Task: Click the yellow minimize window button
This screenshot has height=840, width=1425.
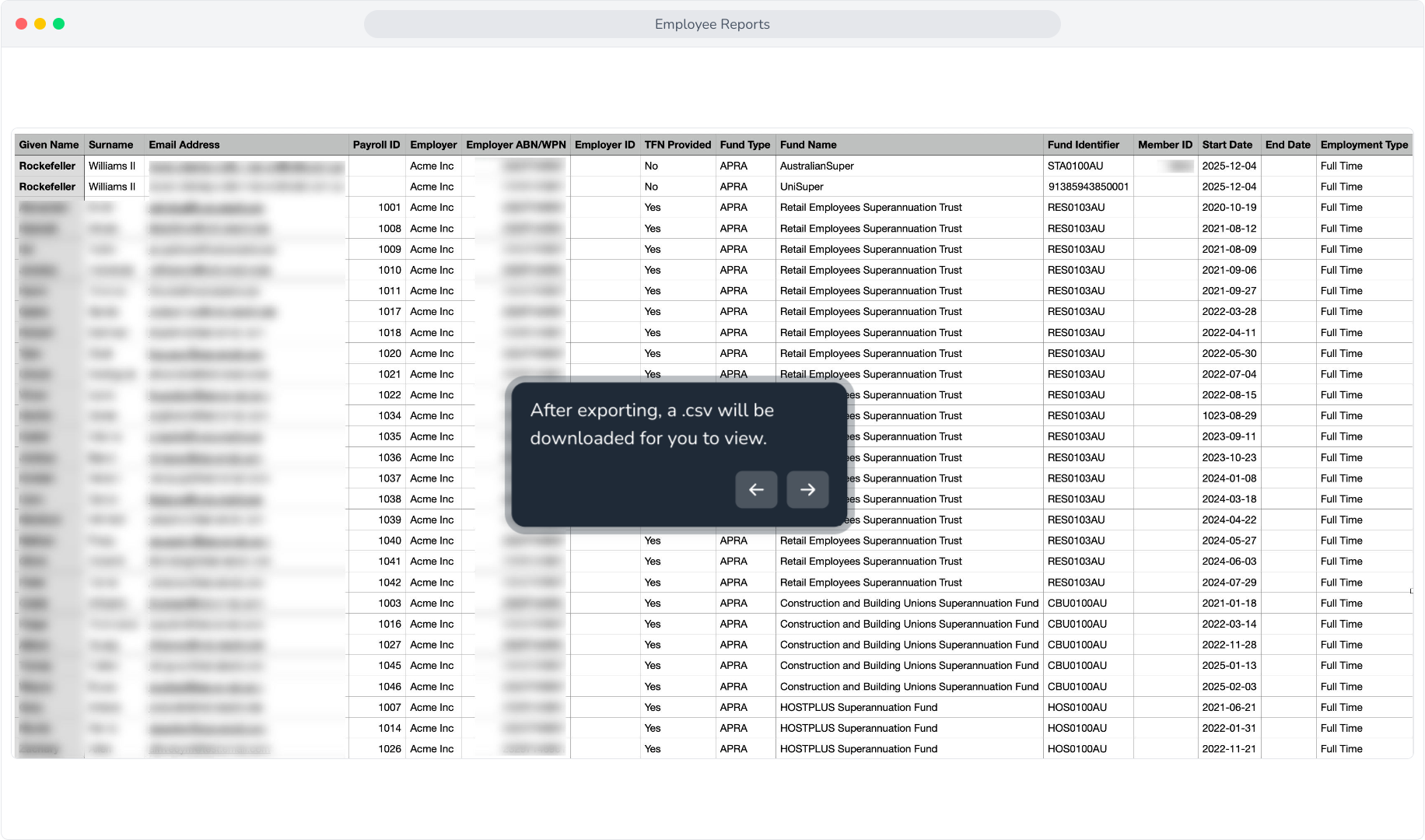Action: (x=40, y=23)
